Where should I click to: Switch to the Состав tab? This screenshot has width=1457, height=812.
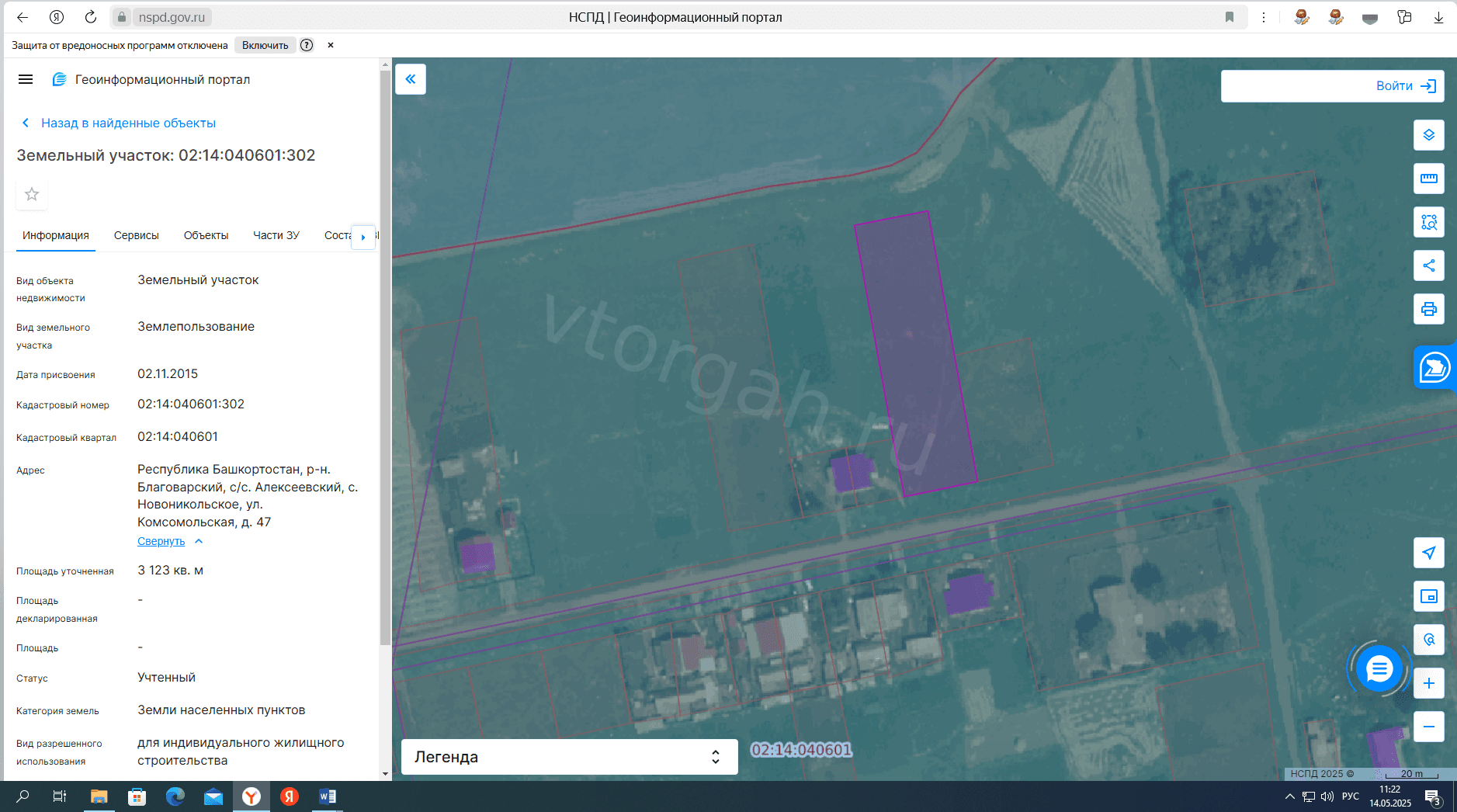[338, 235]
